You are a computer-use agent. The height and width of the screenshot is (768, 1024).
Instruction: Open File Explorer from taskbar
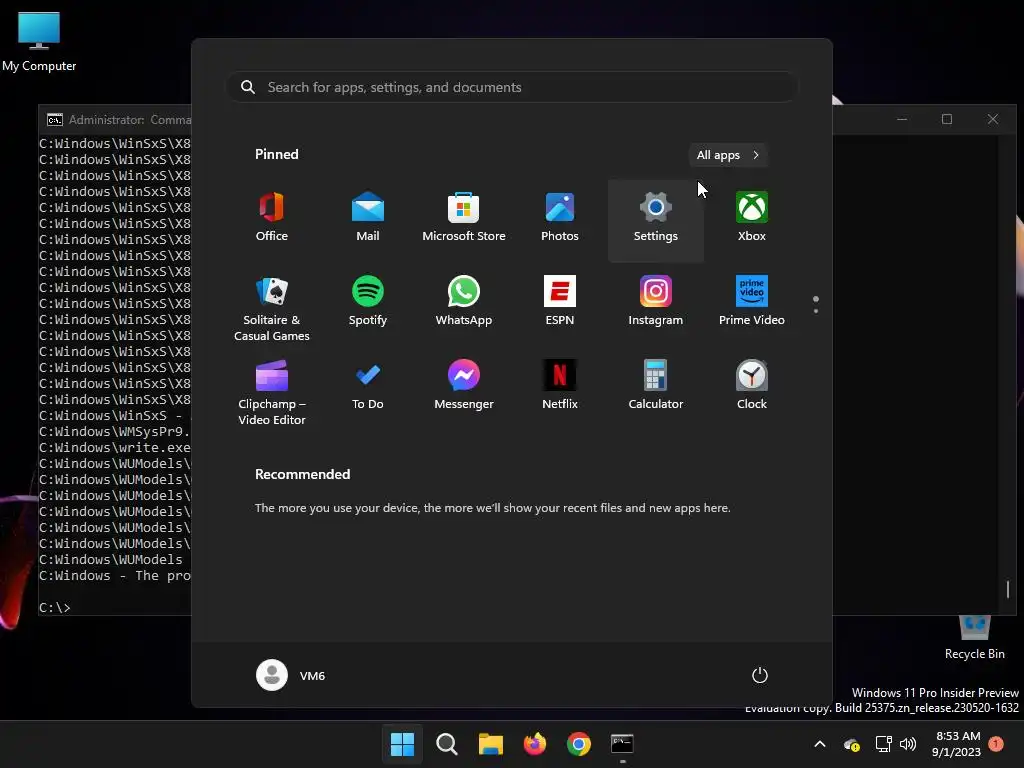490,744
